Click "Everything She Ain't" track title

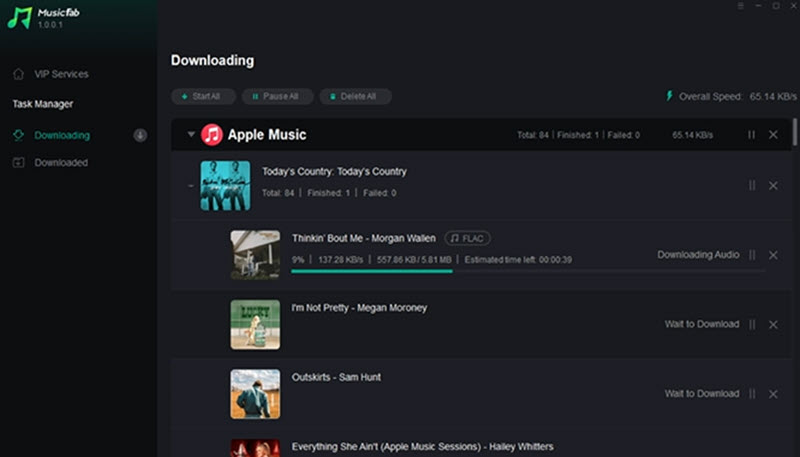[x=422, y=447]
